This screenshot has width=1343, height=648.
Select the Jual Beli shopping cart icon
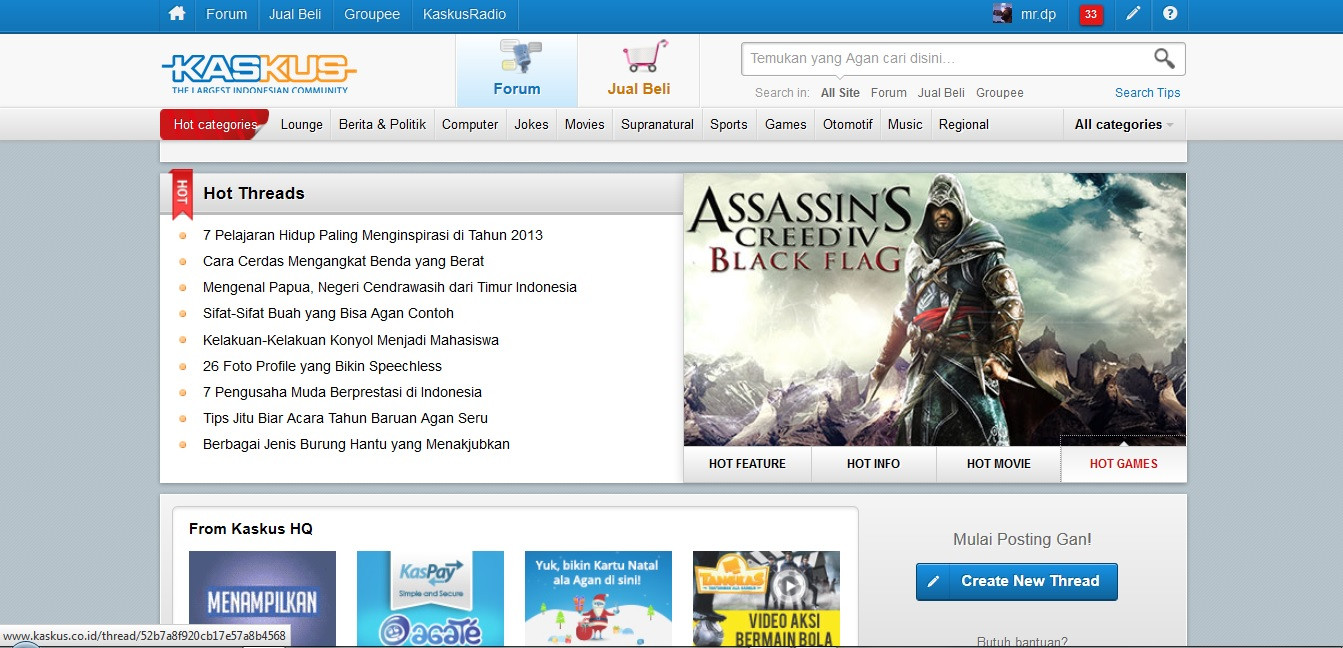643,57
